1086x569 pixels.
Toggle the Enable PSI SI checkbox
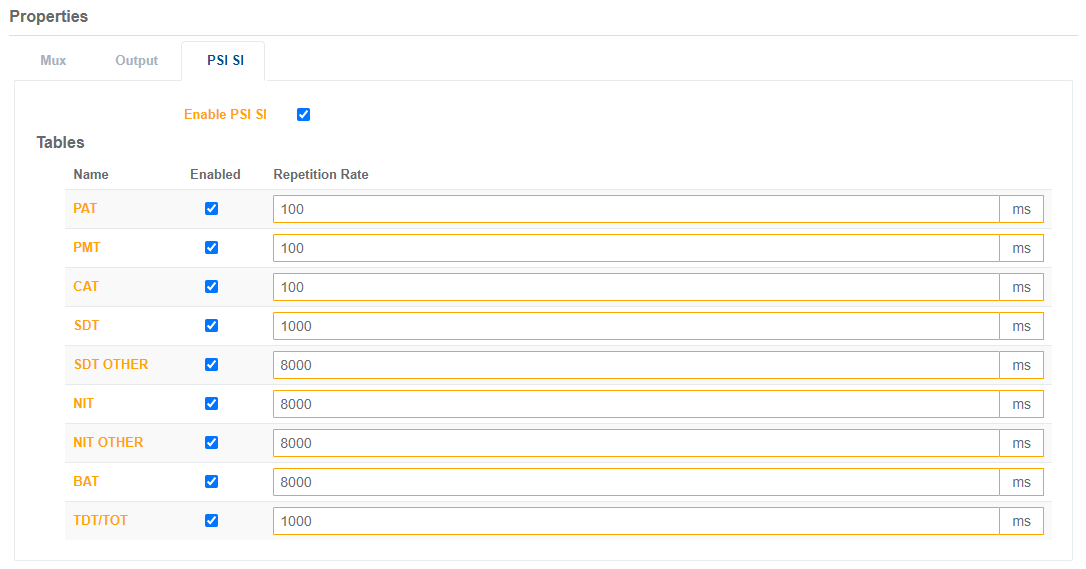click(304, 114)
